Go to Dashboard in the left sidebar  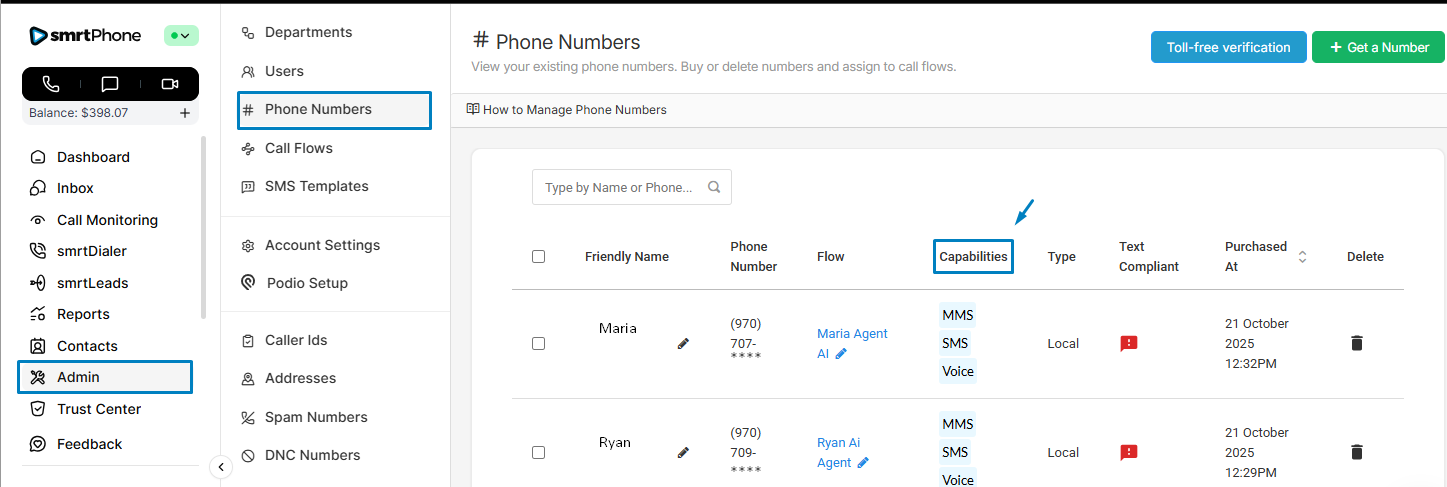[93, 157]
